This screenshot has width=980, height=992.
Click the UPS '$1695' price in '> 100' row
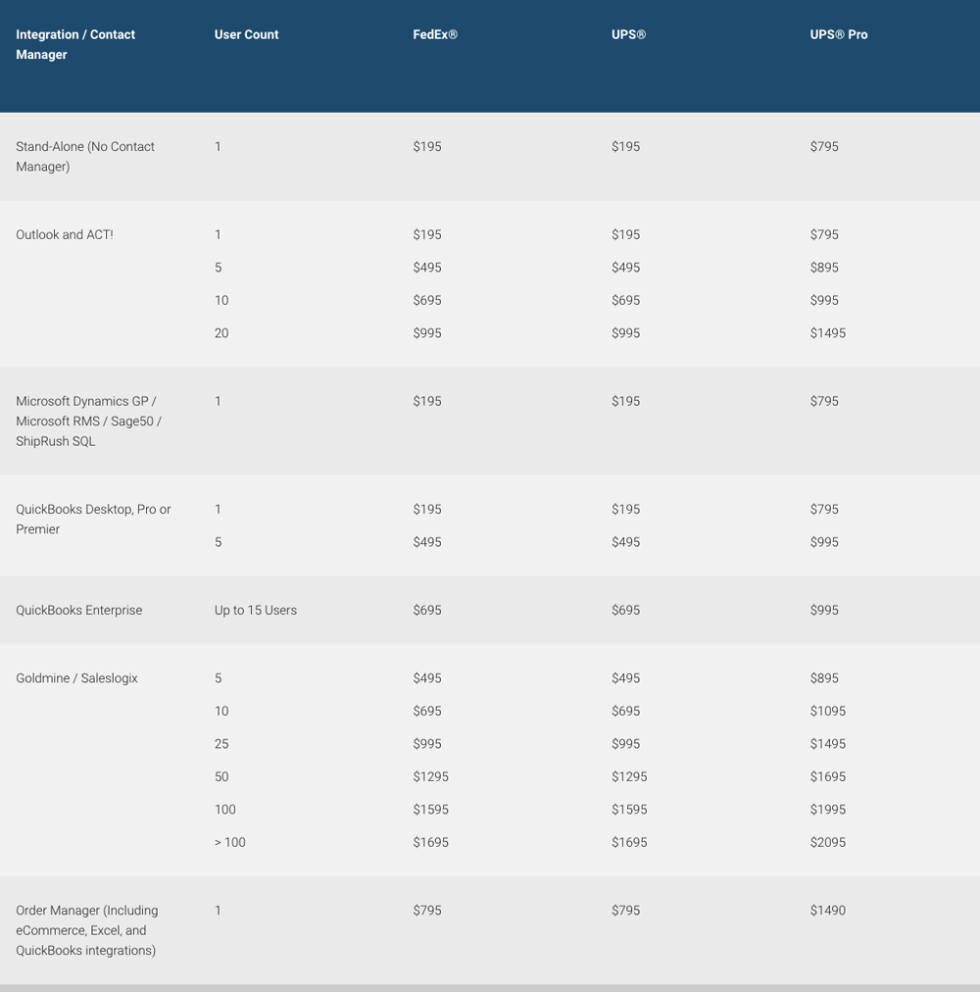coord(629,843)
